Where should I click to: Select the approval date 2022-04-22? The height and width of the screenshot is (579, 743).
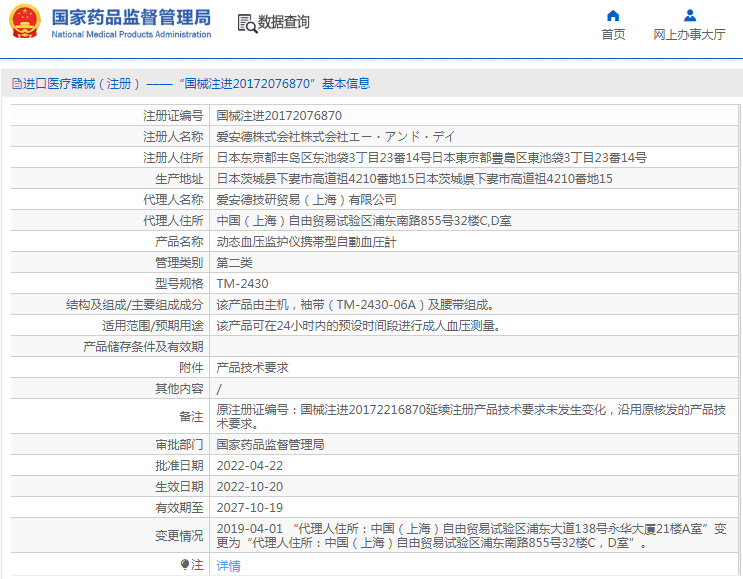[249, 465]
